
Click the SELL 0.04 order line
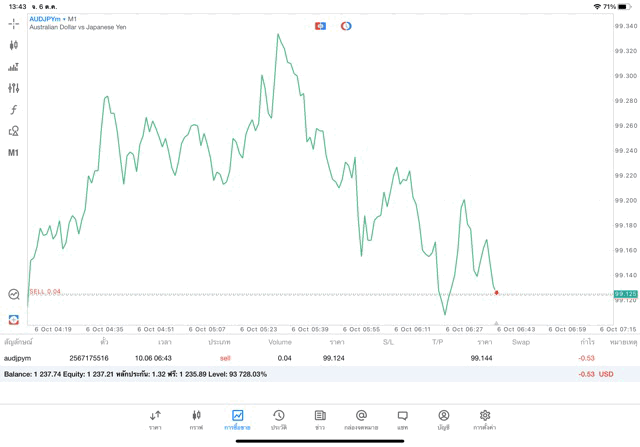tap(46, 291)
